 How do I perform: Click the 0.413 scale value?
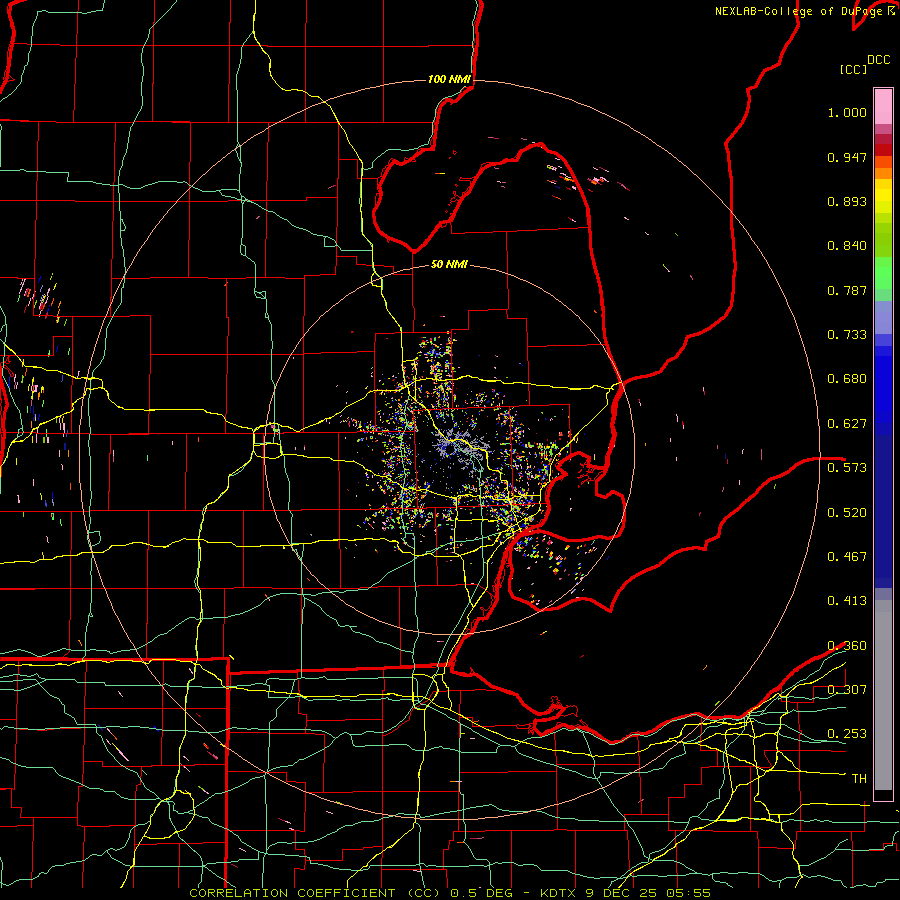tap(847, 601)
